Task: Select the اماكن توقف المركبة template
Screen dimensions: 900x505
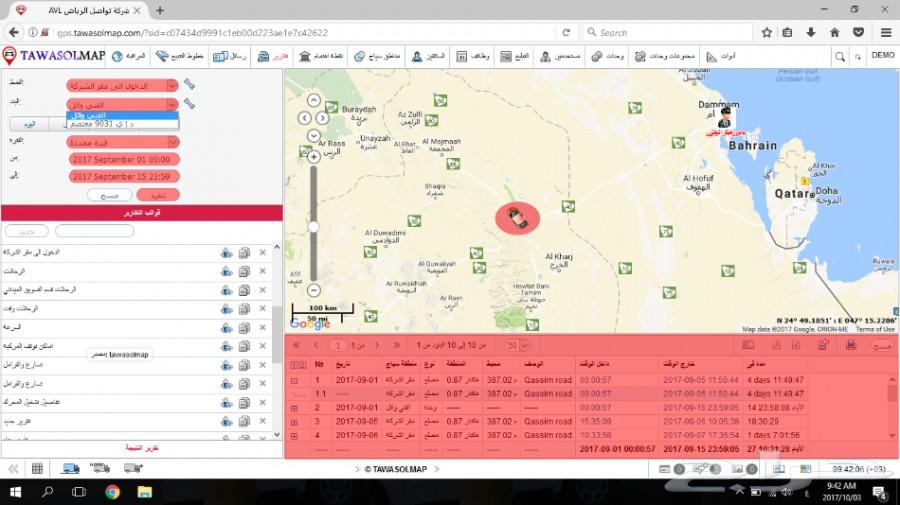Action: click(28, 346)
